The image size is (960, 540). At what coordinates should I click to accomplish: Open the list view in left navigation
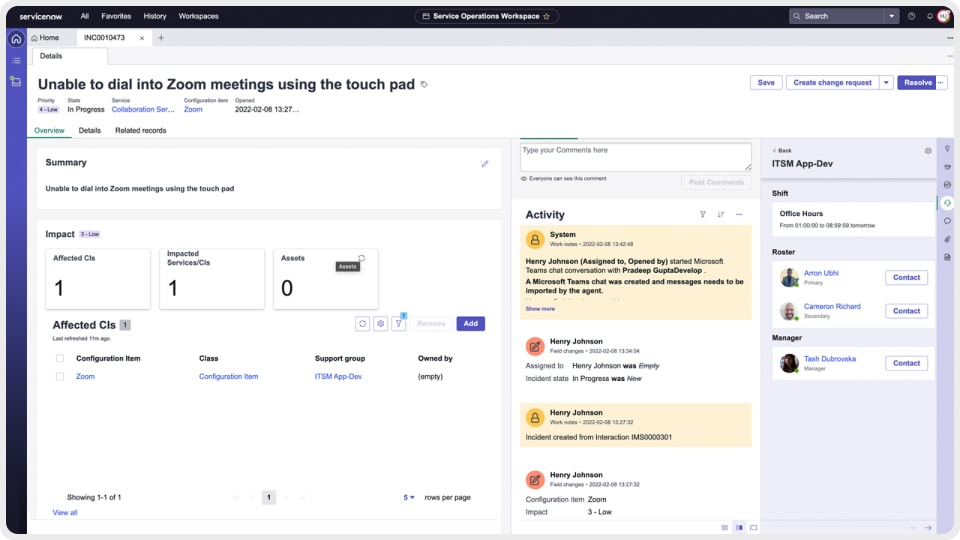click(16, 60)
